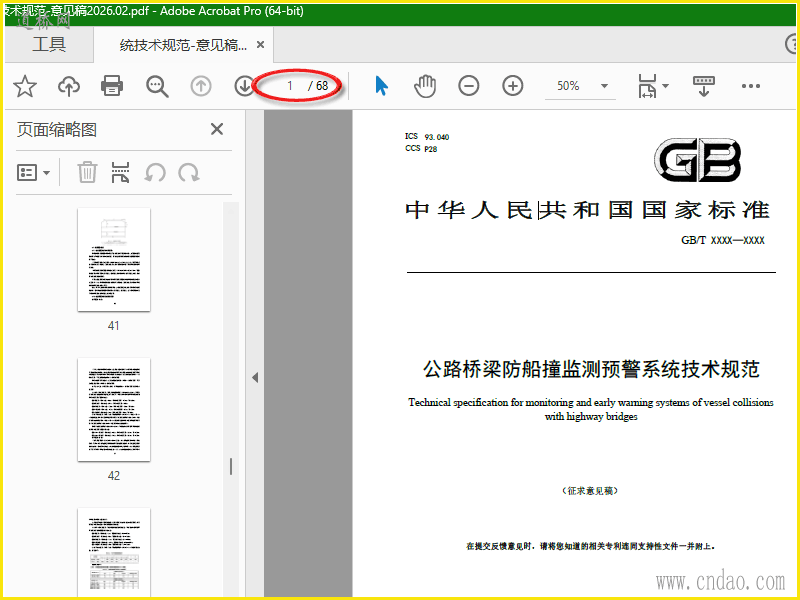Click the 征求意见稿 text on page
Image resolution: width=800 pixels, height=600 pixels.
pyautogui.click(x=590, y=491)
